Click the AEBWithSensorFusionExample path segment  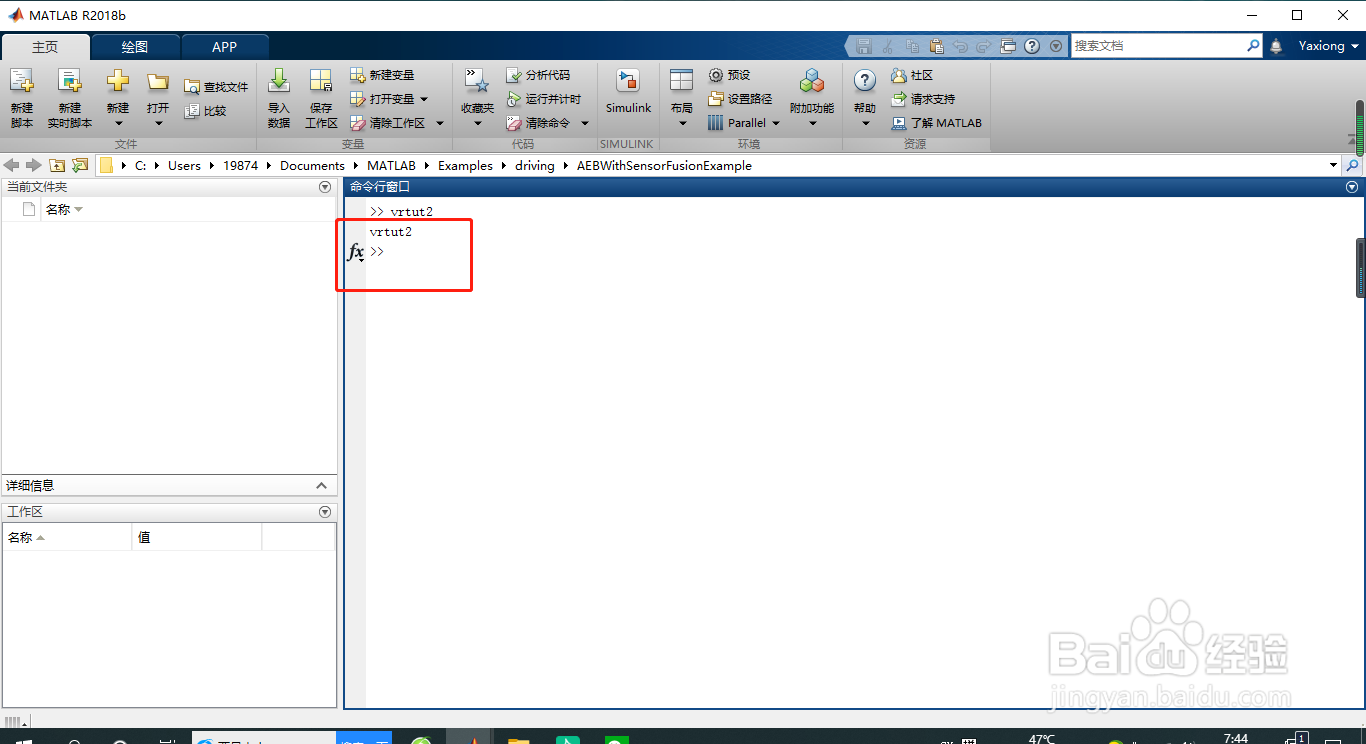[x=664, y=166]
